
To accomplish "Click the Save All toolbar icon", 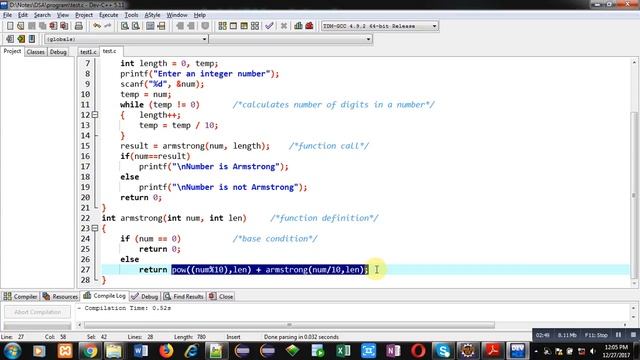I will (42, 26).
